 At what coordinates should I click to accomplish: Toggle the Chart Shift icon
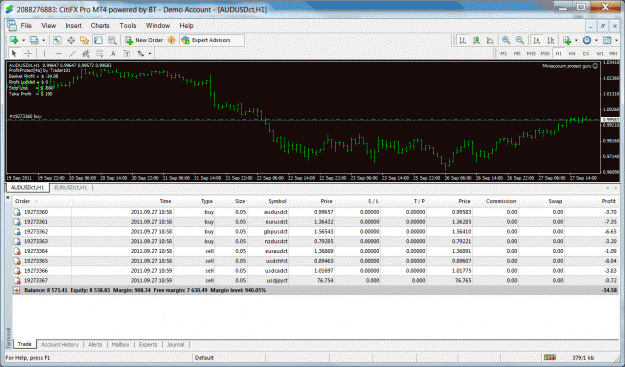[551, 40]
